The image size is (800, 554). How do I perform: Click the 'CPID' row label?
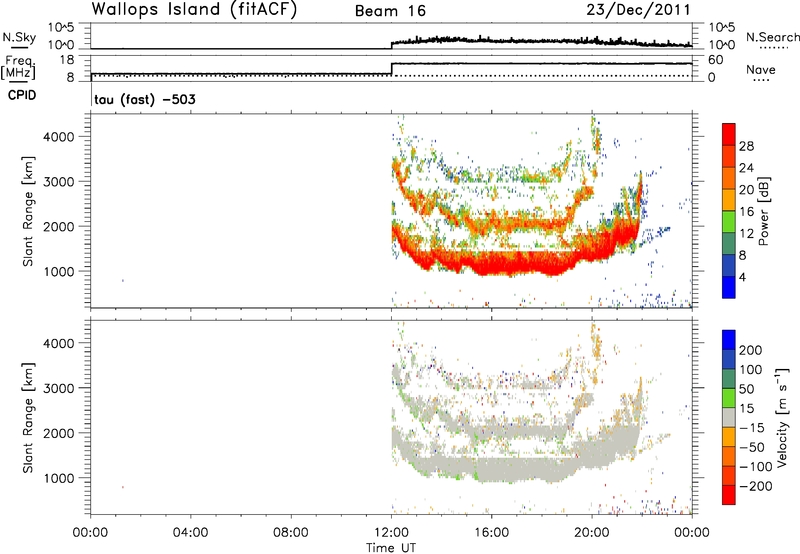click(x=22, y=95)
